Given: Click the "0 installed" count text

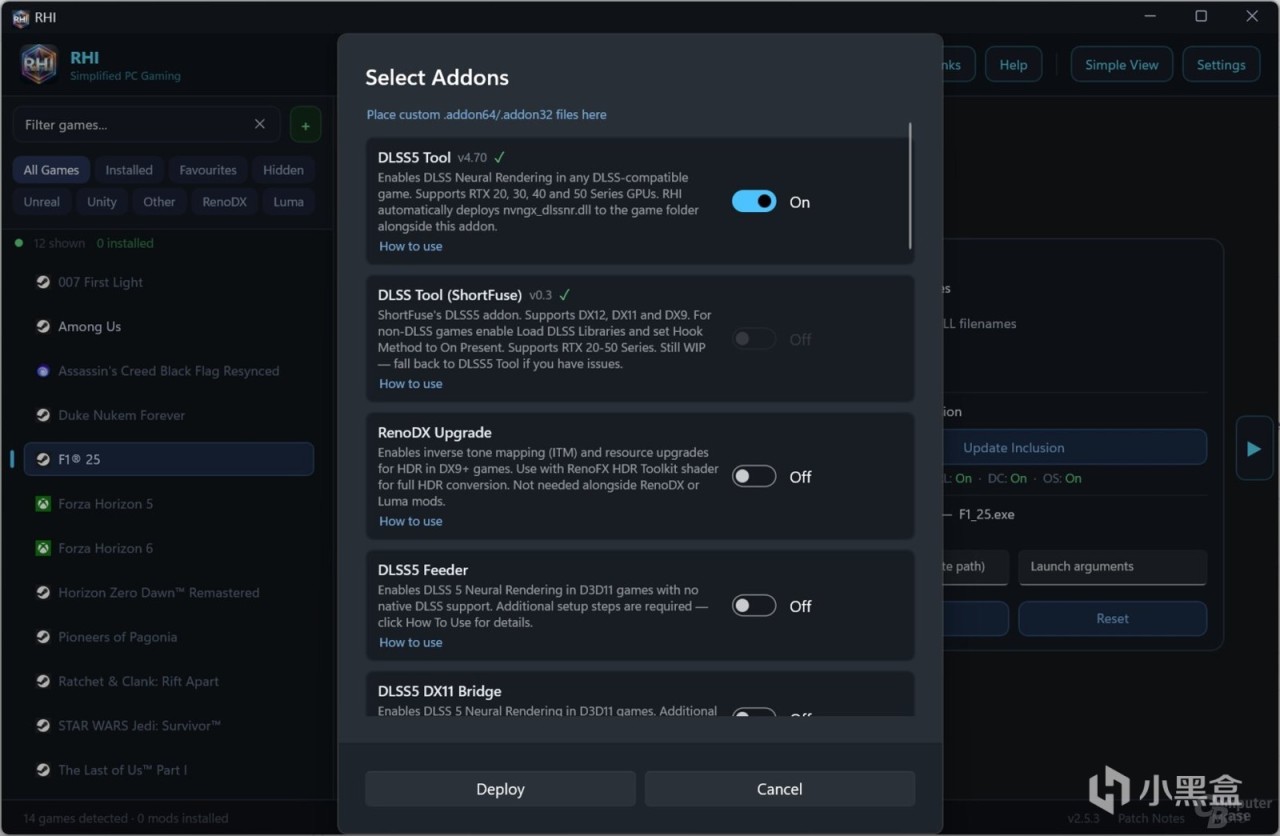Looking at the screenshot, I should (x=125, y=244).
